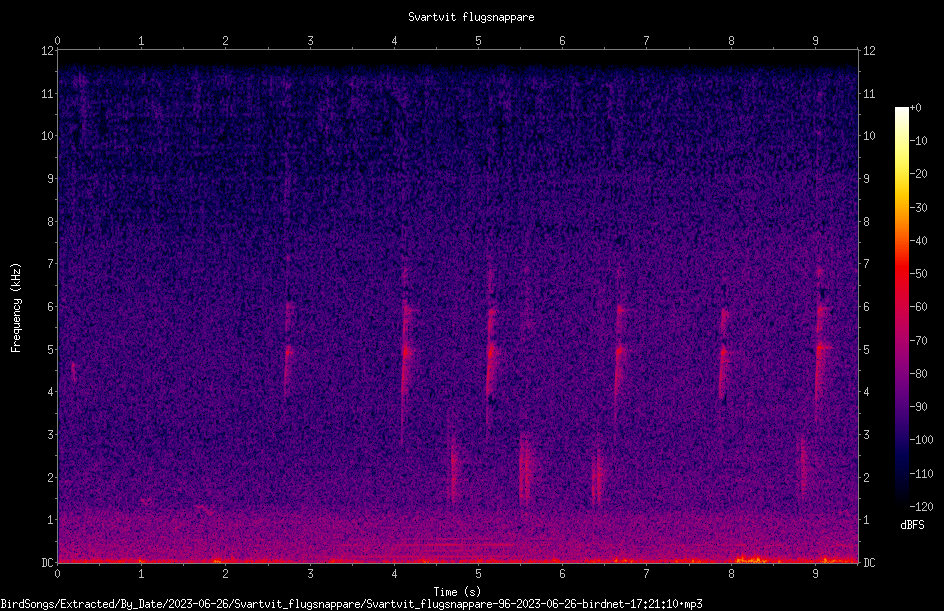Viewport: 944px width, 611px height.
Task: Click the '-40' colorbar label
Action: (918, 241)
